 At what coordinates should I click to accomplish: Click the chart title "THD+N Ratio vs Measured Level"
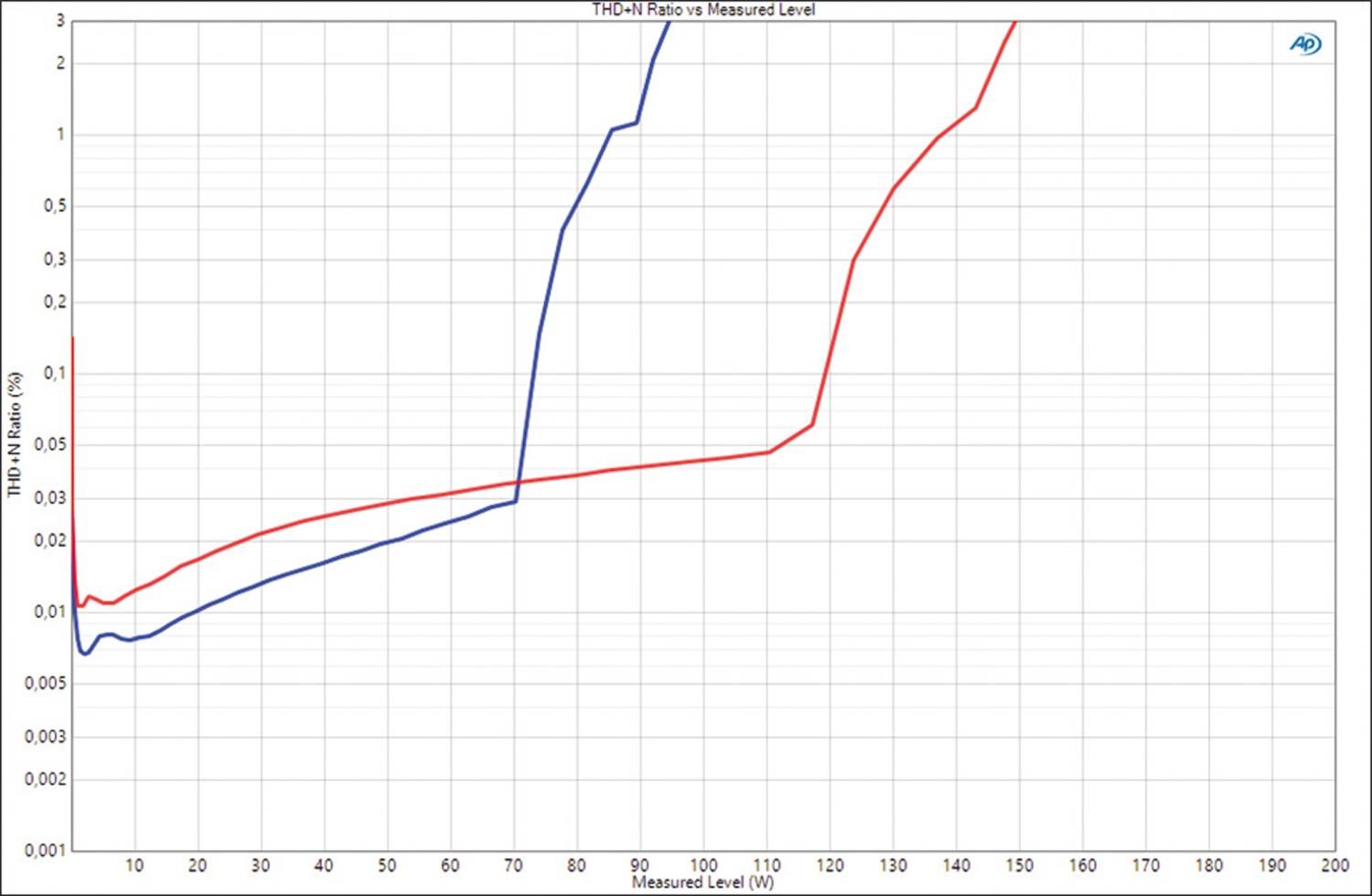pyautogui.click(x=703, y=9)
